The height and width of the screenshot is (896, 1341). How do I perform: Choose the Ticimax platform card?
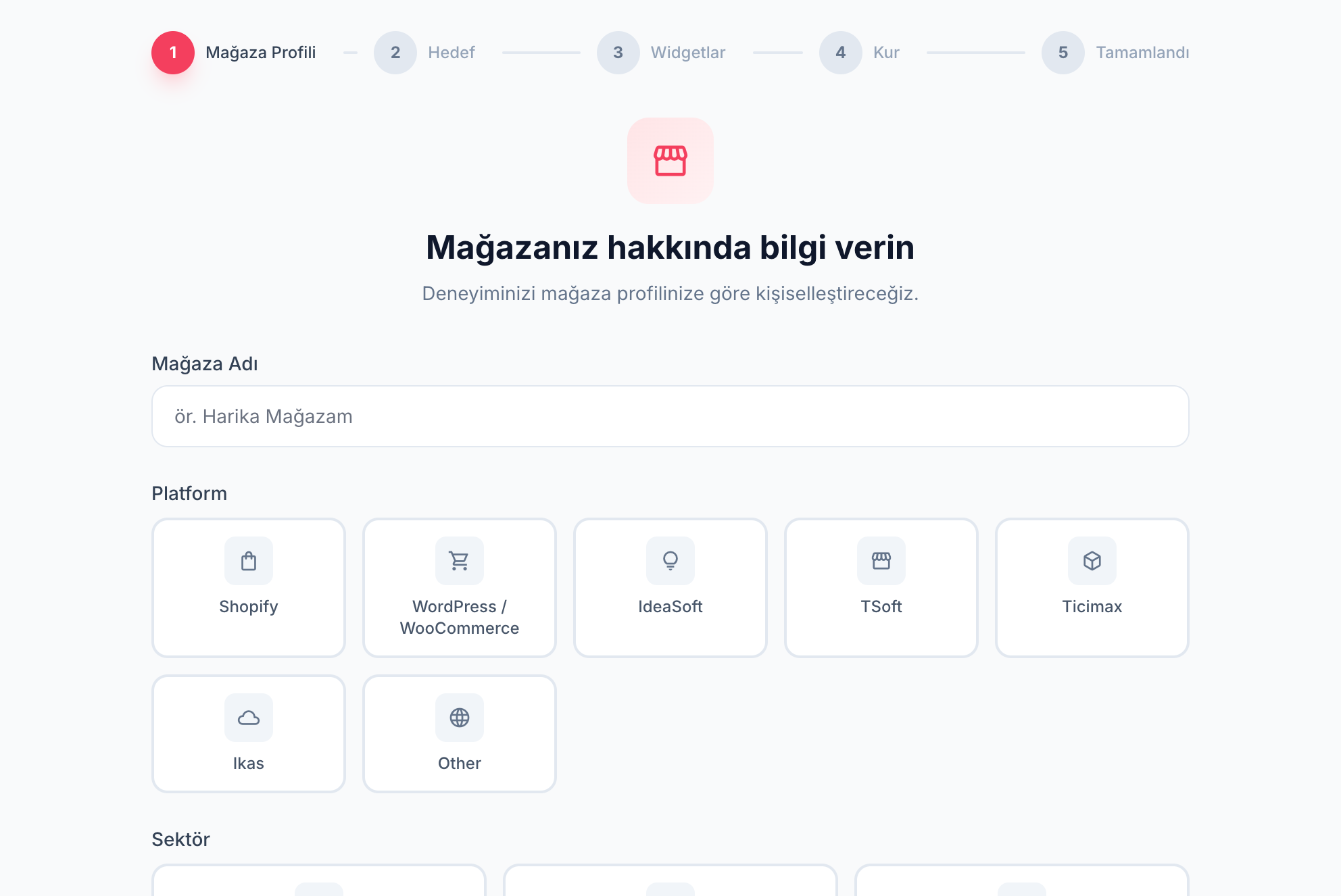point(1092,588)
